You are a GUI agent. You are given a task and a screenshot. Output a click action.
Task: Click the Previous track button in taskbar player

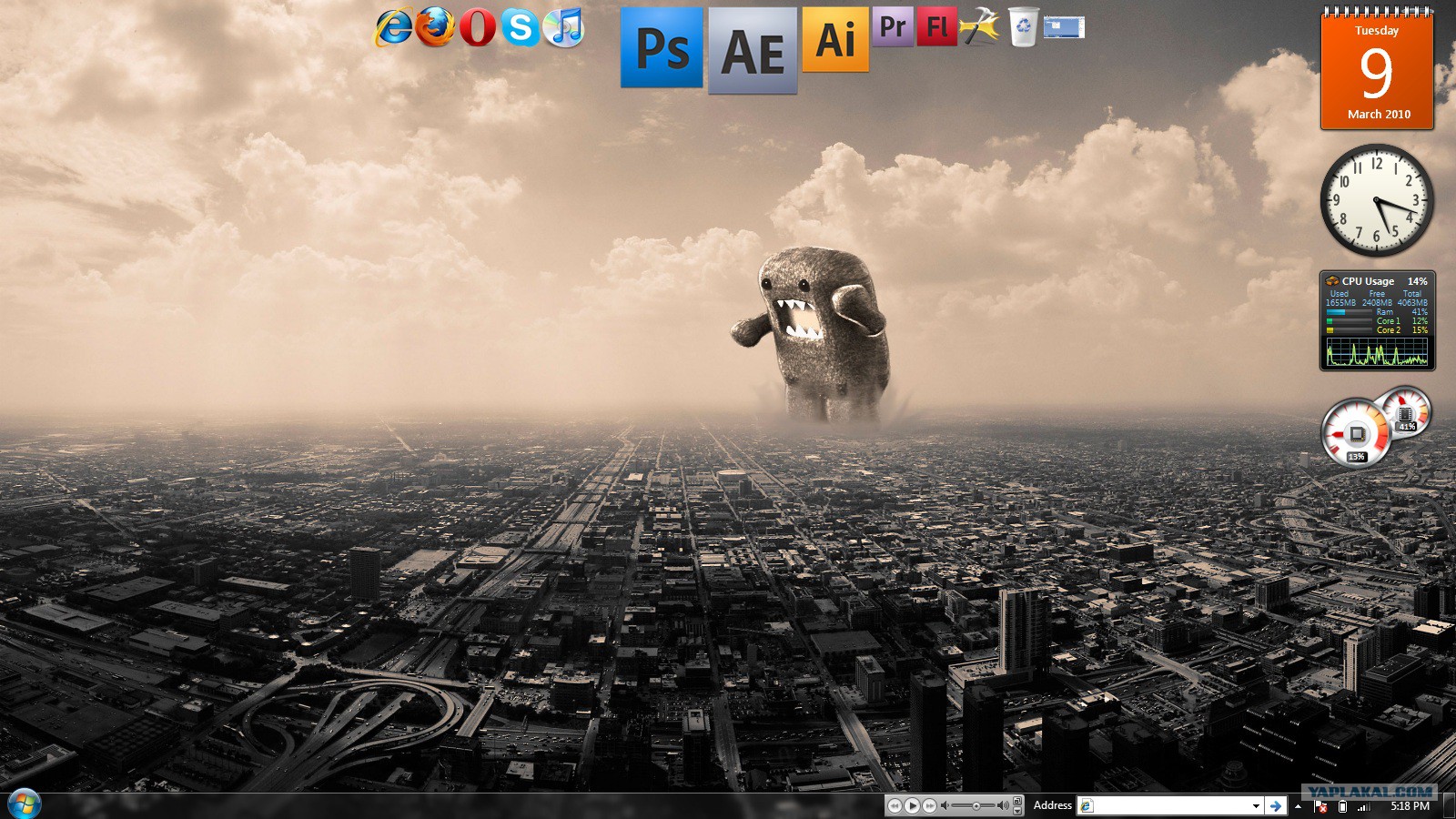(x=895, y=805)
